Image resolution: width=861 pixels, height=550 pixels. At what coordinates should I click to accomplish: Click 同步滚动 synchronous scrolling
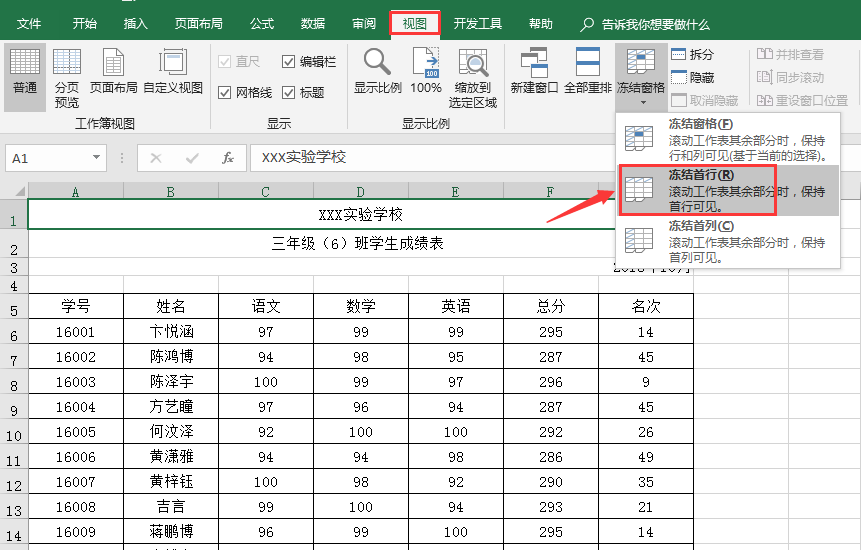(x=790, y=77)
